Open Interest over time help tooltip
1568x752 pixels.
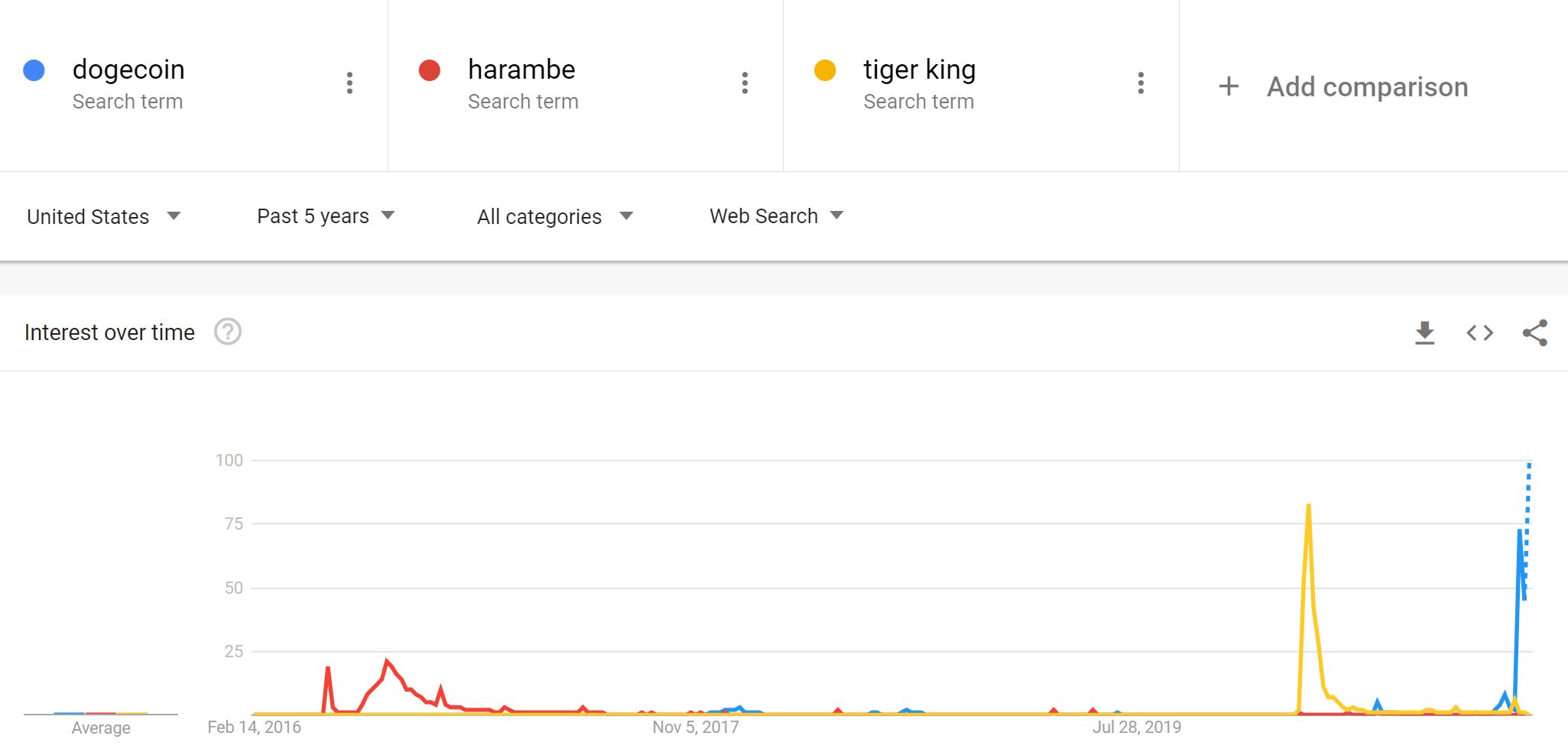coord(228,332)
